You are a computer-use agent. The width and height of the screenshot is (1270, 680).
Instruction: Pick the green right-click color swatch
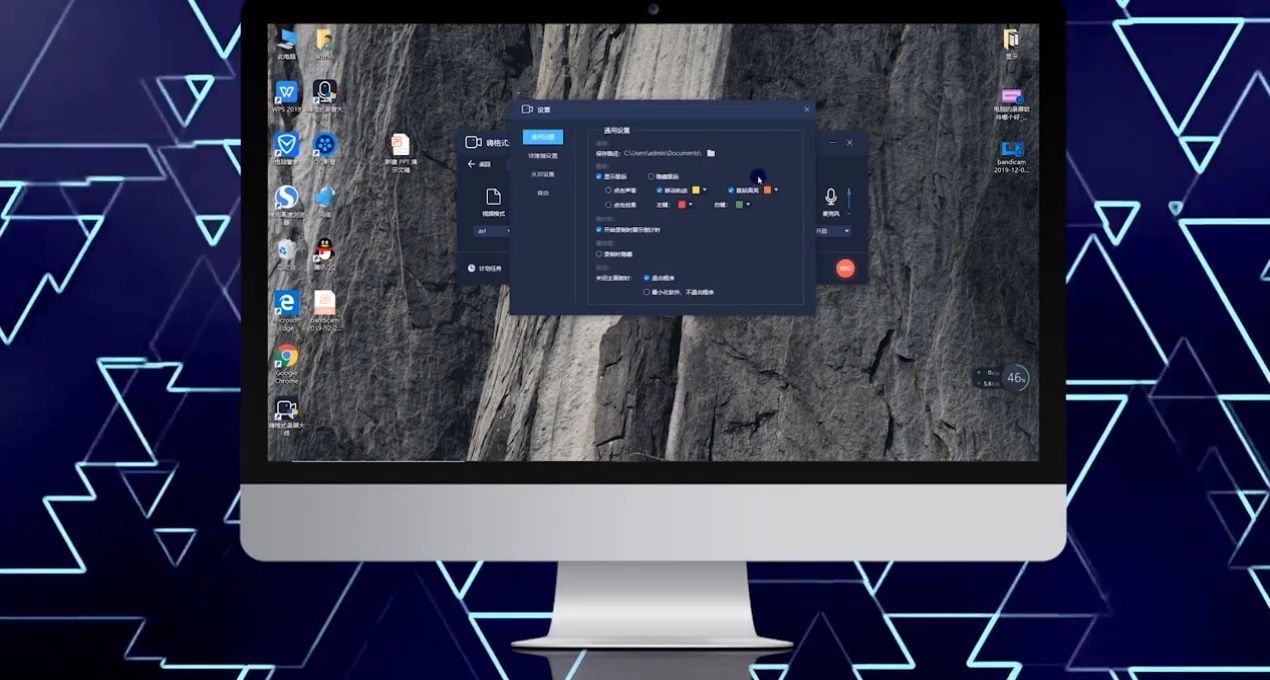click(739, 204)
